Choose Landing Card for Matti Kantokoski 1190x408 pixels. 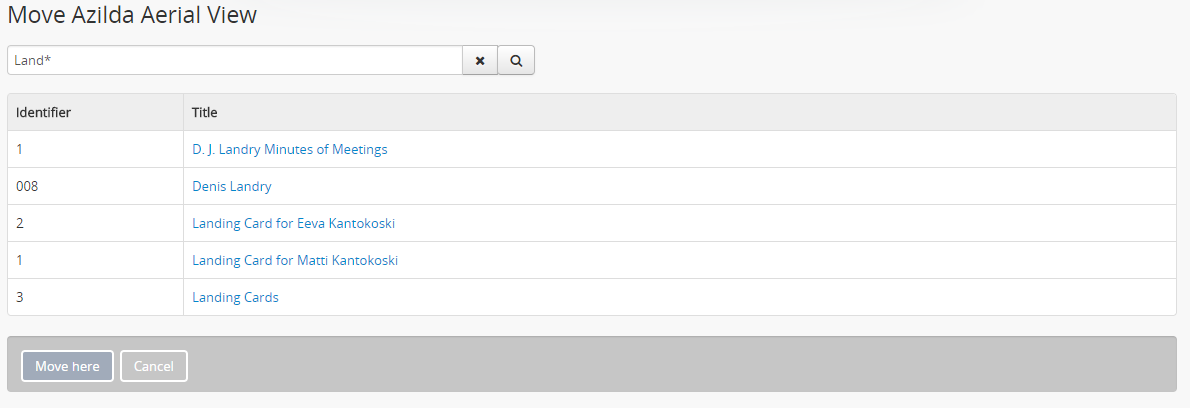click(295, 260)
